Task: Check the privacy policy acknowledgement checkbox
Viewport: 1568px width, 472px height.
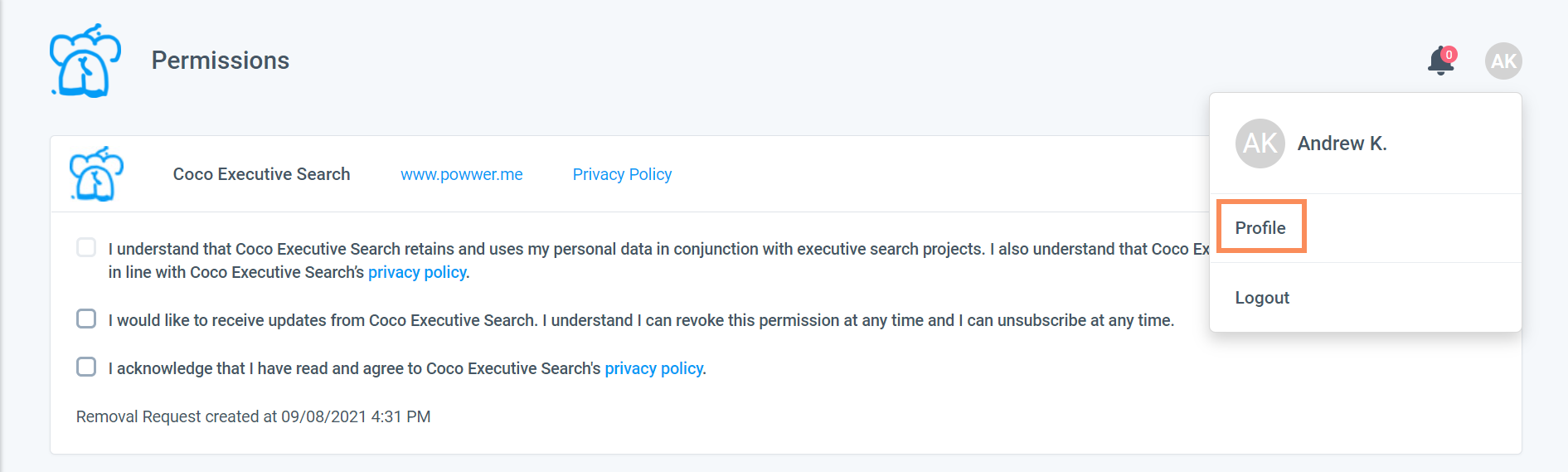Action: tap(86, 367)
